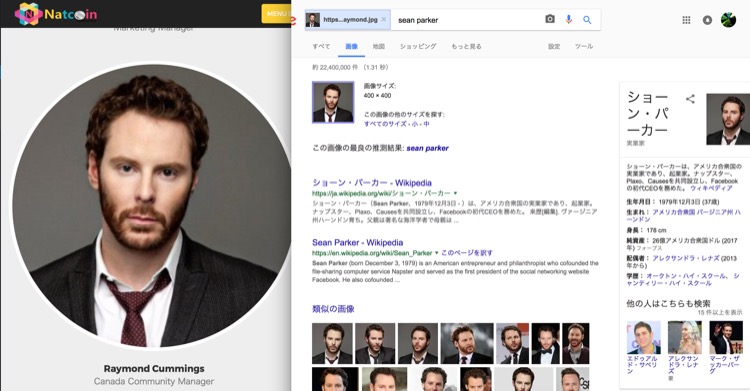Click 15 件以上を表示 link
The width and height of the screenshot is (750, 391).
(x=720, y=313)
